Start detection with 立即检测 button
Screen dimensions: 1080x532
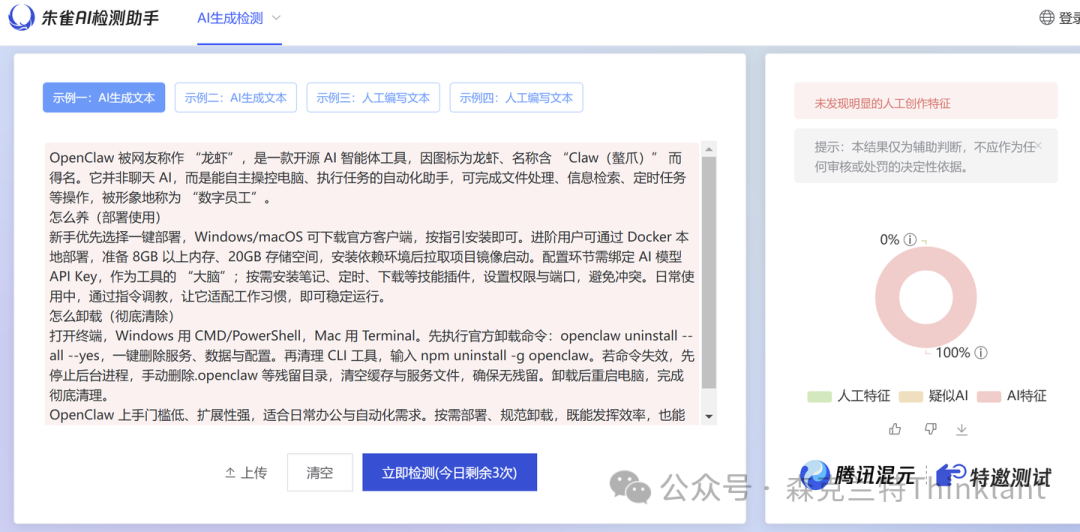point(450,473)
